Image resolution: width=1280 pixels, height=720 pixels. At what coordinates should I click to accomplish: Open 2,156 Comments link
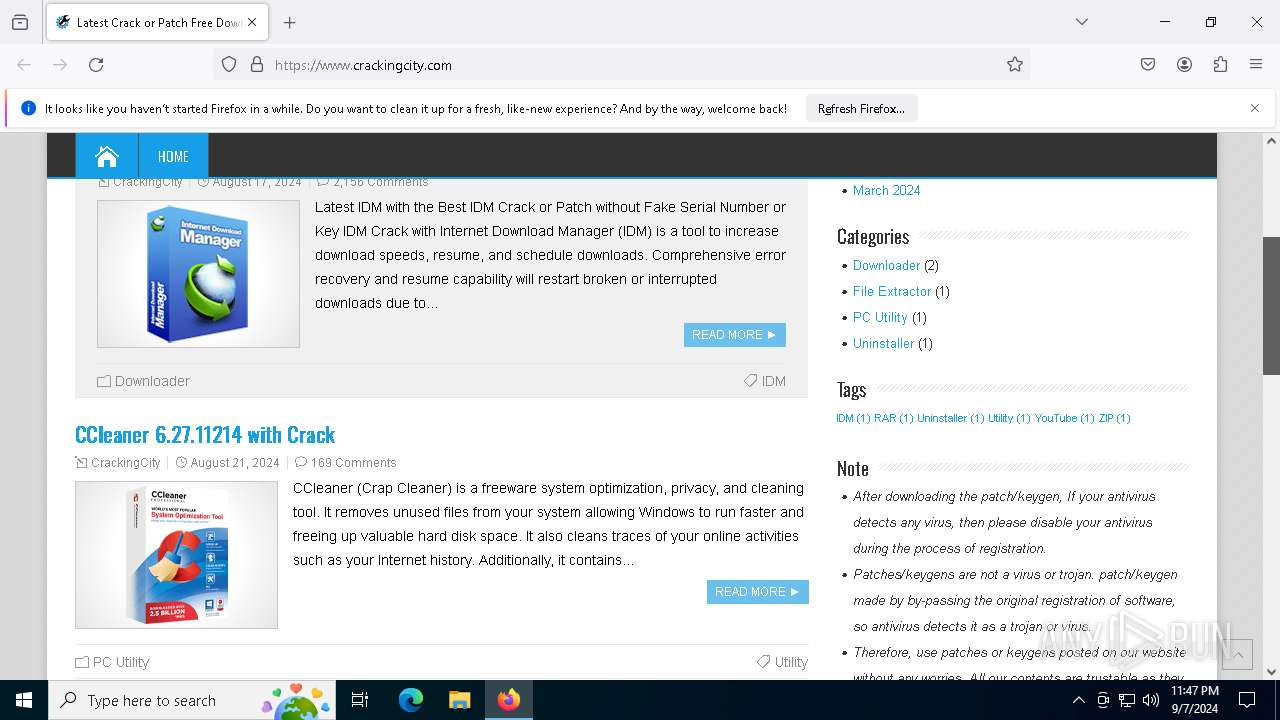380,182
